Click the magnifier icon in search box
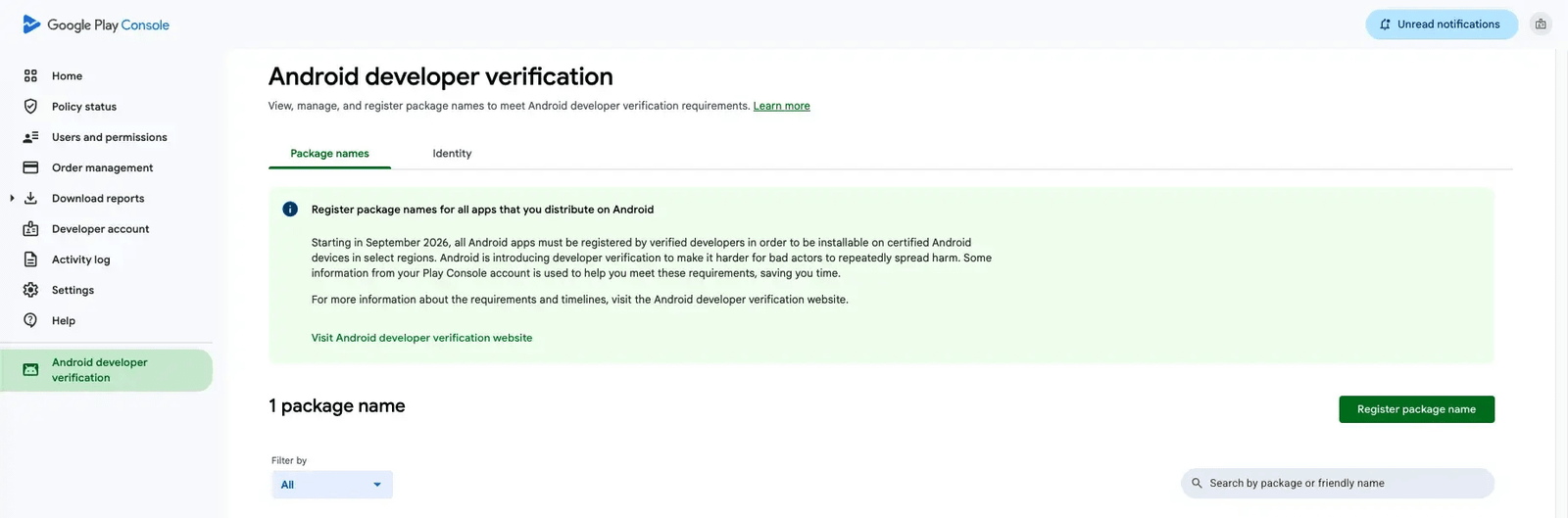Screen dimensions: 1568x518 click(x=1197, y=483)
